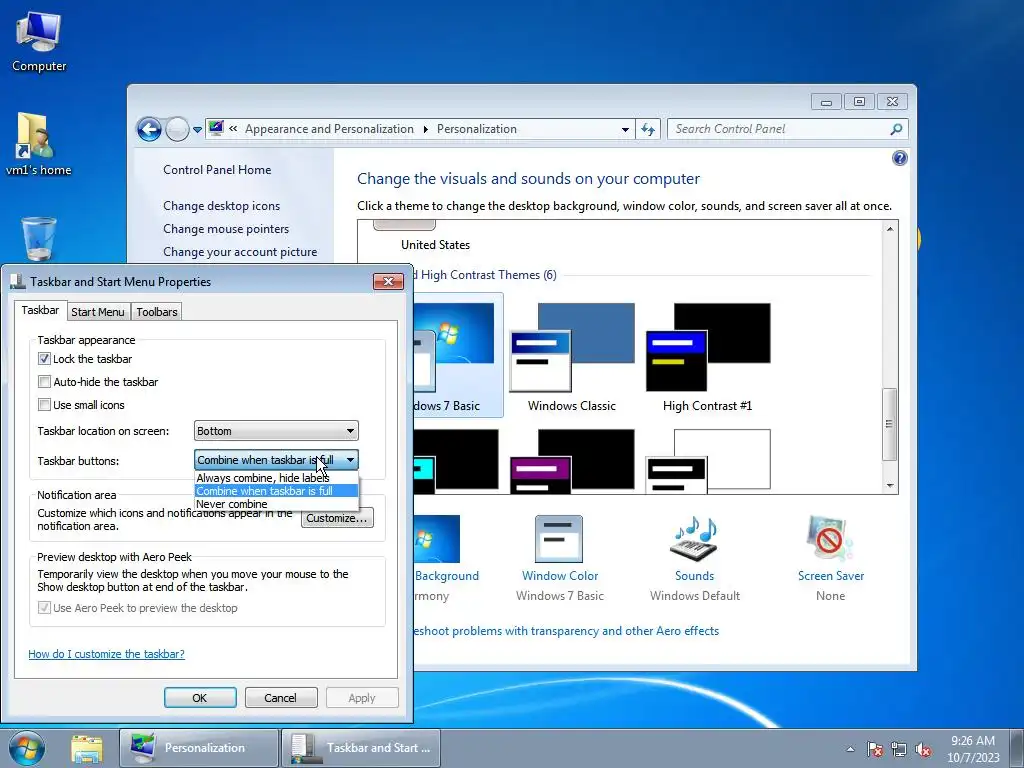Enable Auto-hide the taskbar
Viewport: 1024px width, 768px height.
44,381
